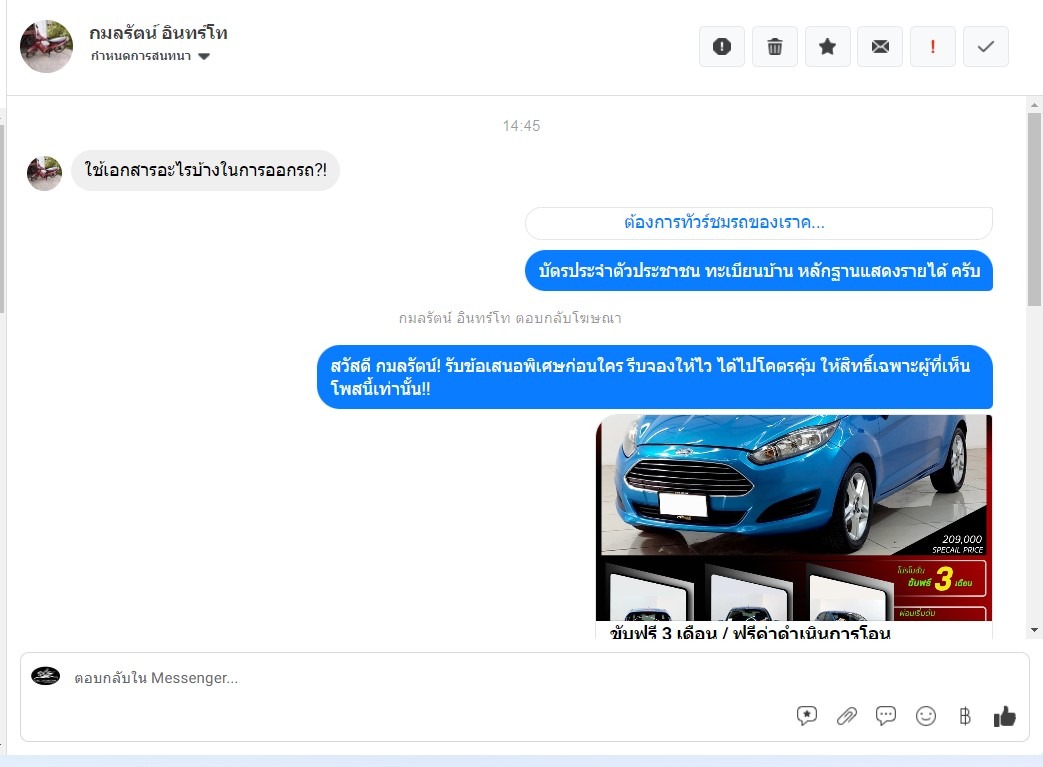Select customer message asking about documents
The width and height of the screenshot is (1043, 767).
tap(206, 170)
